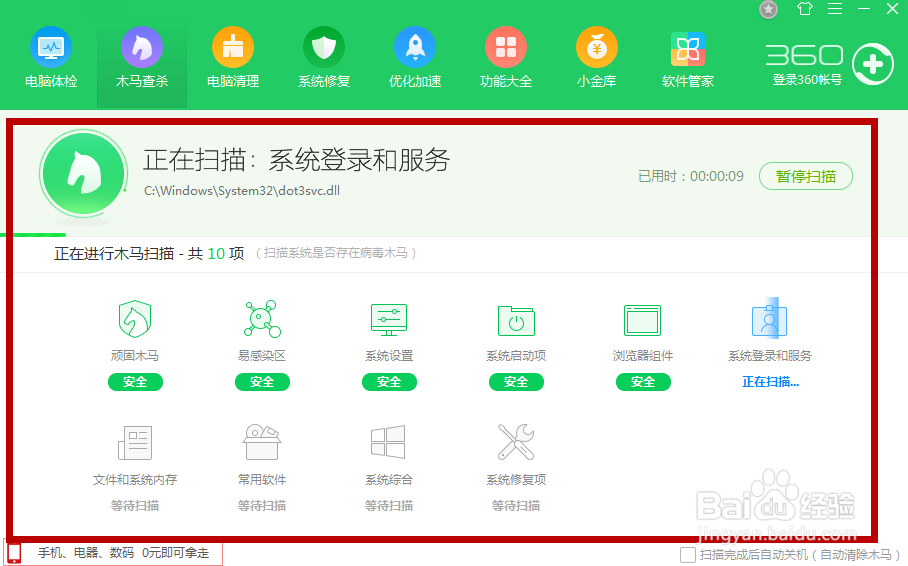Click the red phone ad icon
The height and width of the screenshot is (566, 908).
14,553
